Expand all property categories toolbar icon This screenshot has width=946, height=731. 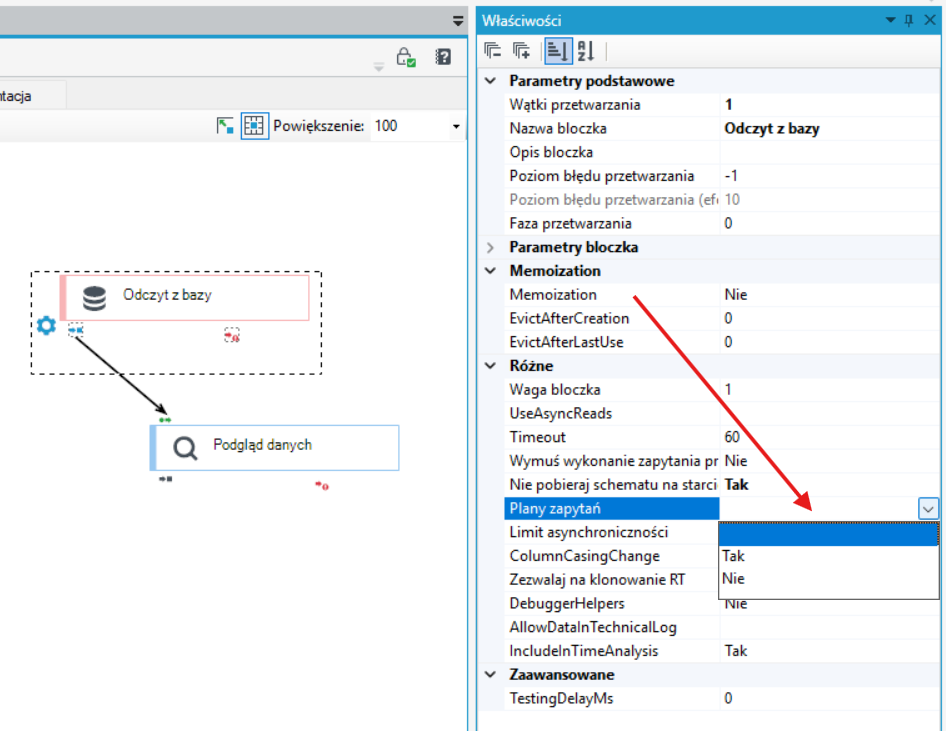[521, 51]
